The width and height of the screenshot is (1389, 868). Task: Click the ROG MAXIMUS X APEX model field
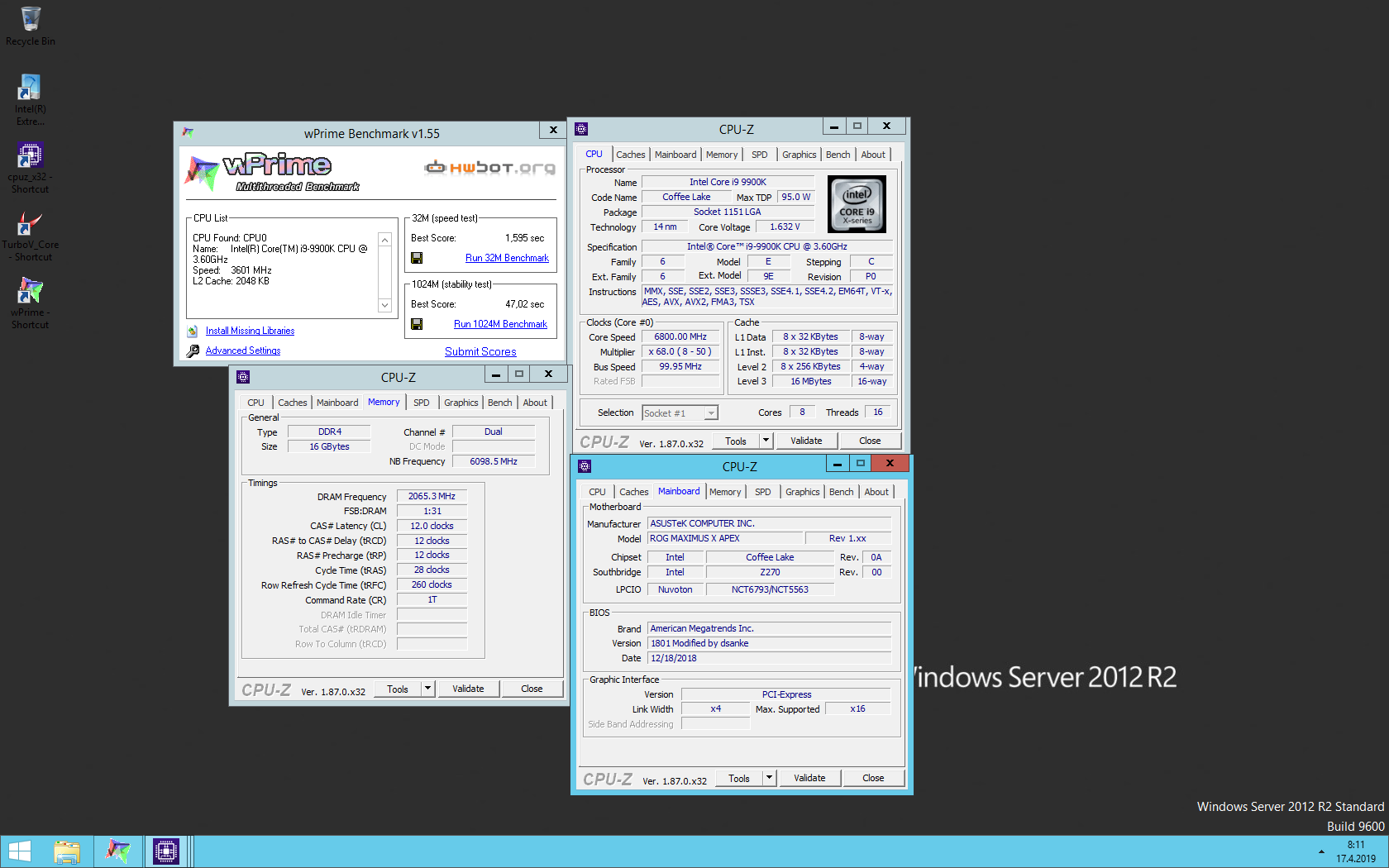[724, 538]
